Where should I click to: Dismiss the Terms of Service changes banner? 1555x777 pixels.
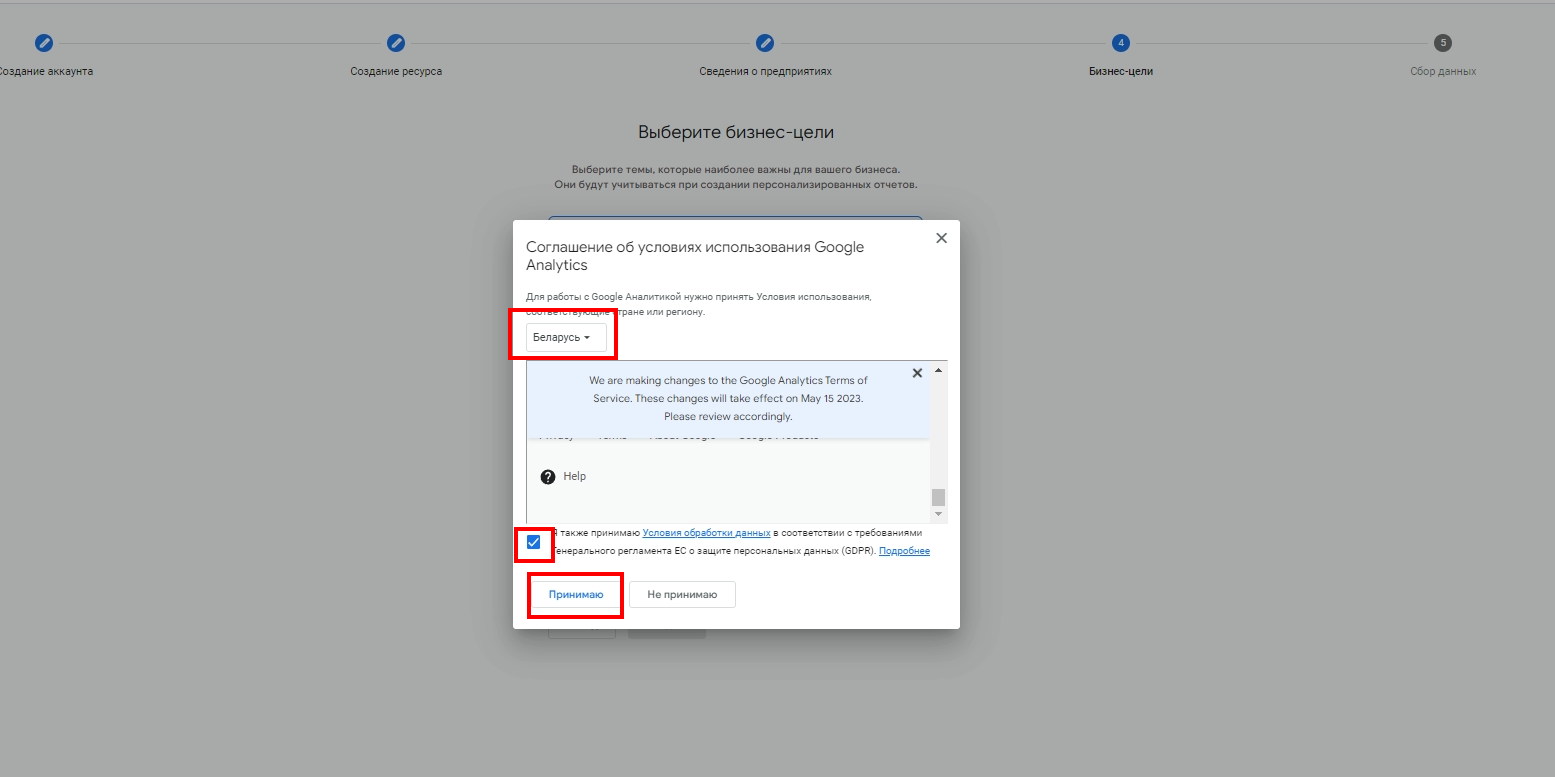[917, 373]
